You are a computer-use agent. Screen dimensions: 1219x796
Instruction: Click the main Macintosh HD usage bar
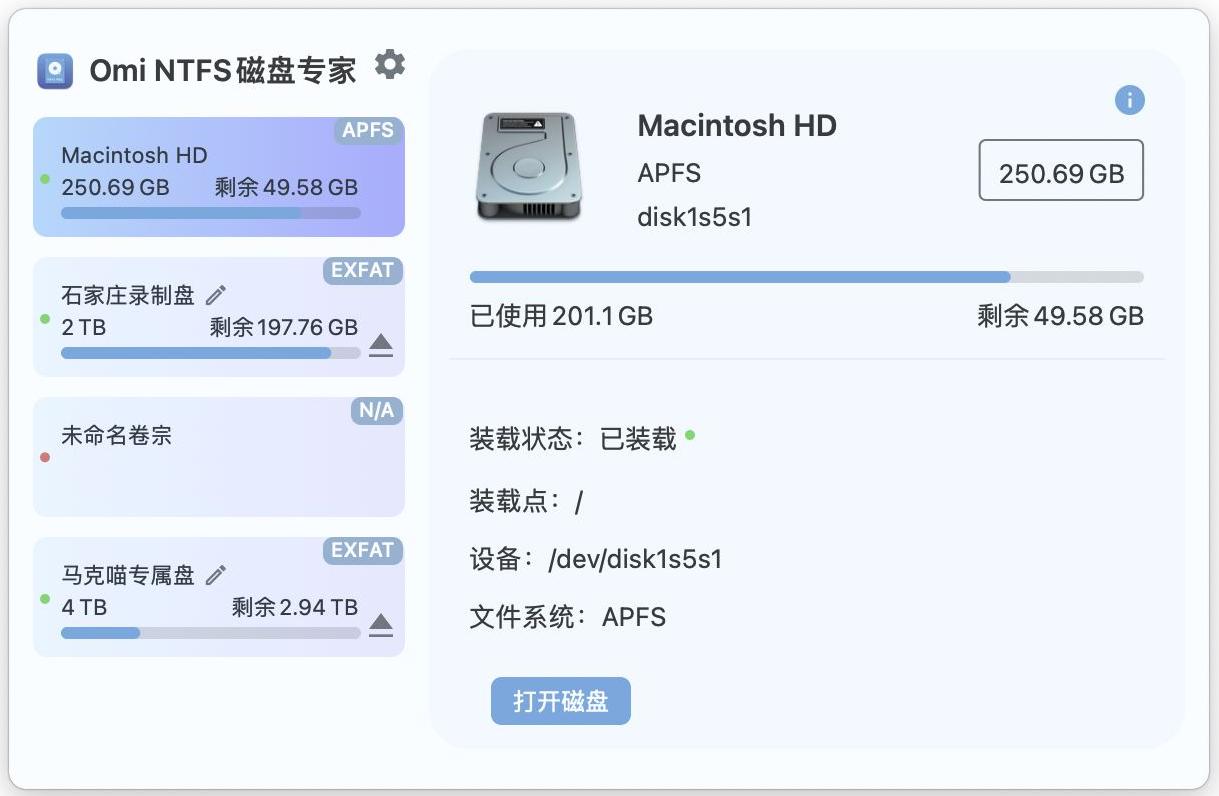pyautogui.click(x=807, y=277)
